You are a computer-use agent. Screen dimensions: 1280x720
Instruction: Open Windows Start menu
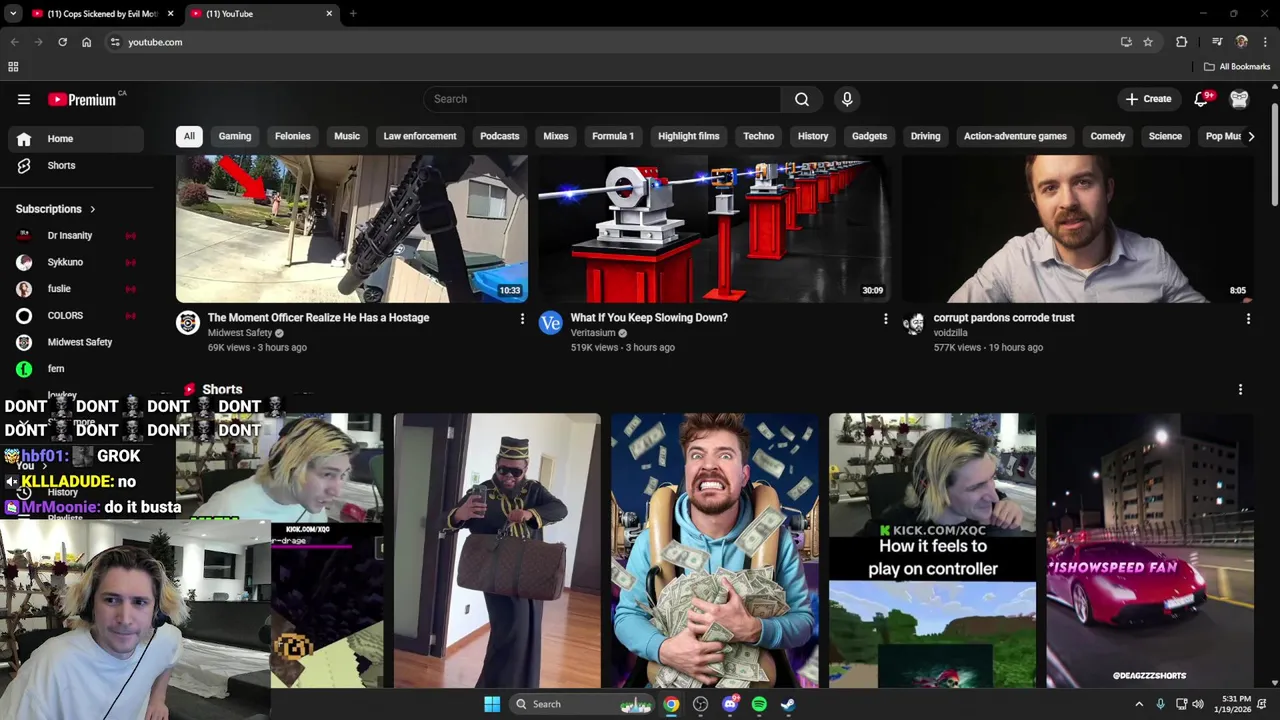pyautogui.click(x=492, y=704)
